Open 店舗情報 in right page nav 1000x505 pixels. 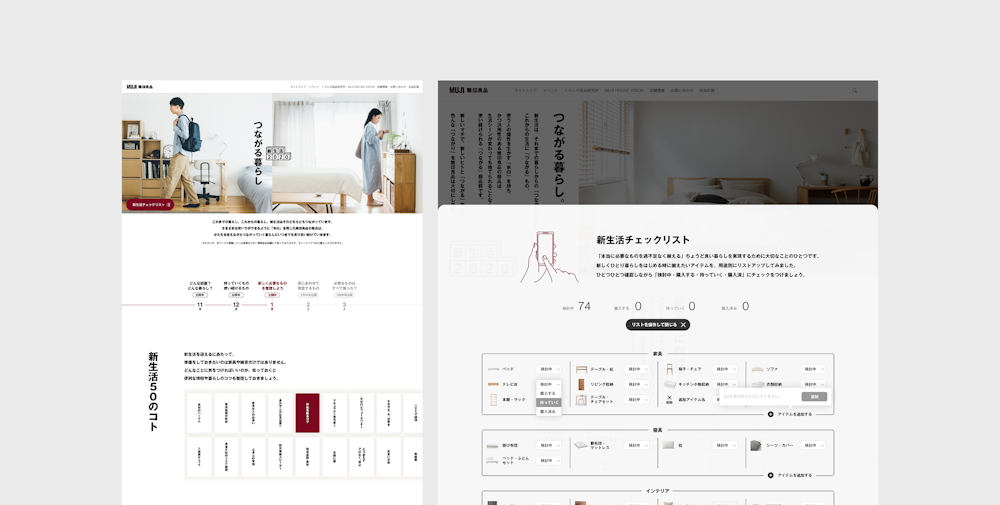pos(657,91)
